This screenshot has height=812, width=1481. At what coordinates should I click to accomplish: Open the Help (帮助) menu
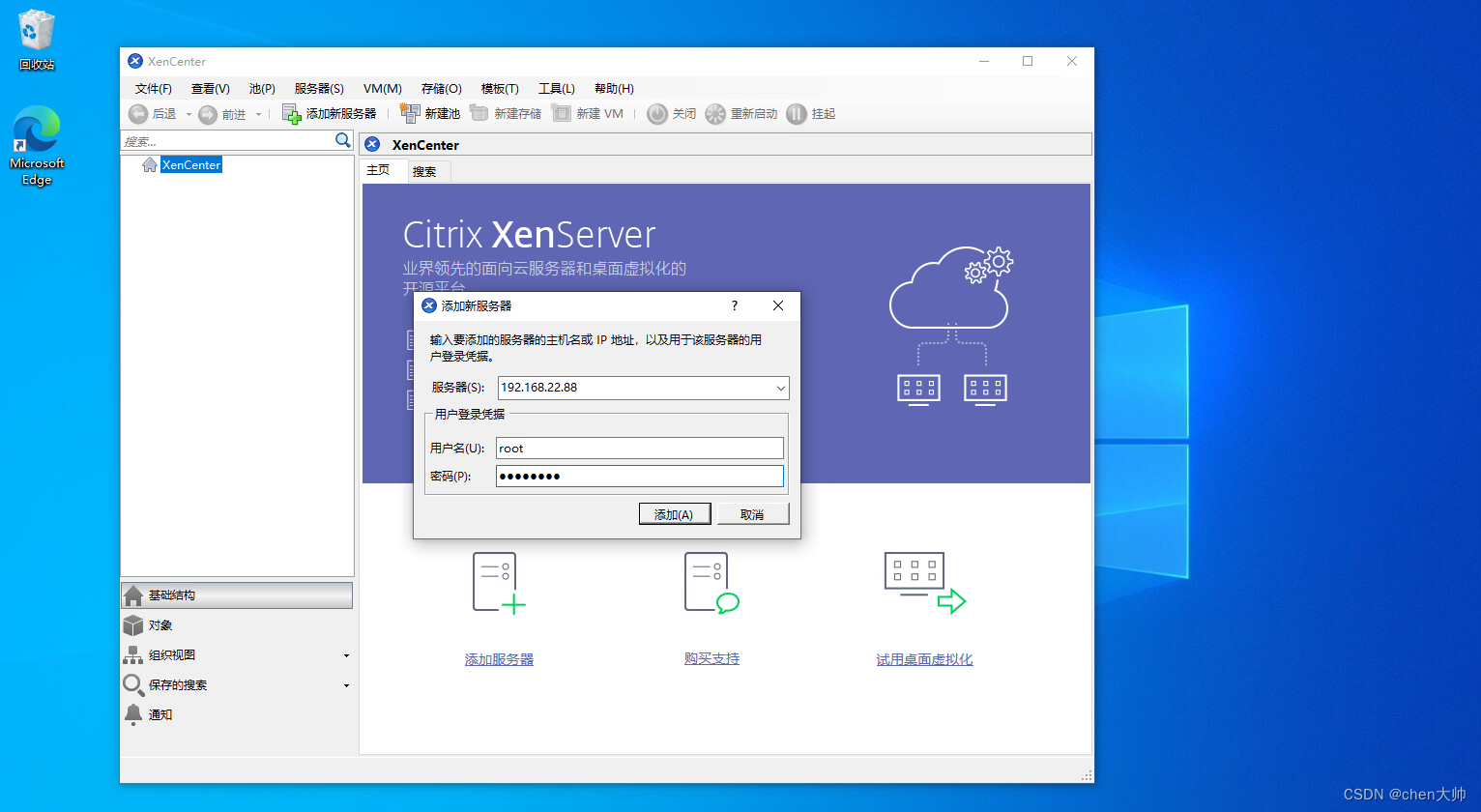tap(614, 88)
